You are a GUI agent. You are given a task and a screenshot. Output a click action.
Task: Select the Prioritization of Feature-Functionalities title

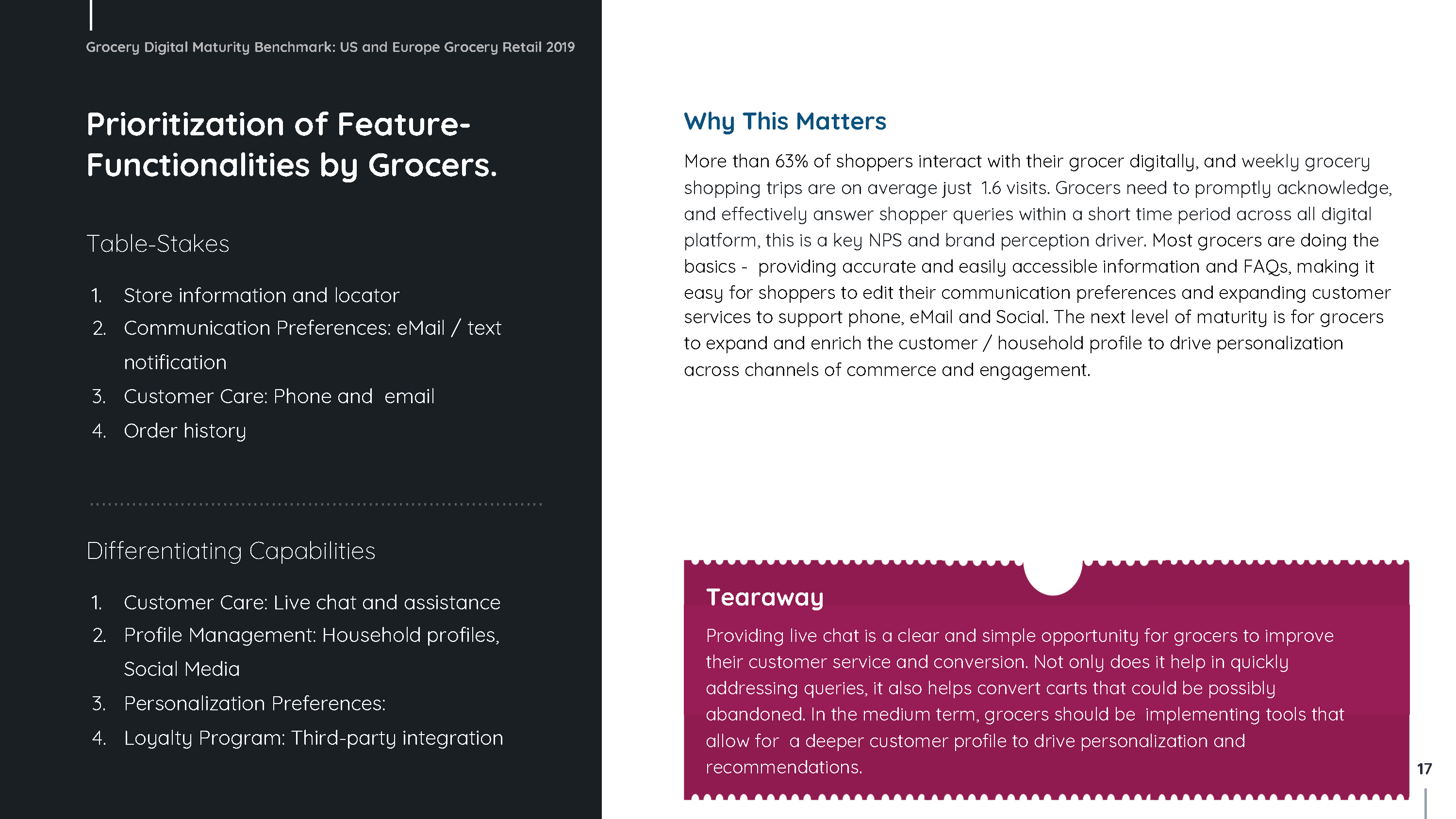pos(292,145)
